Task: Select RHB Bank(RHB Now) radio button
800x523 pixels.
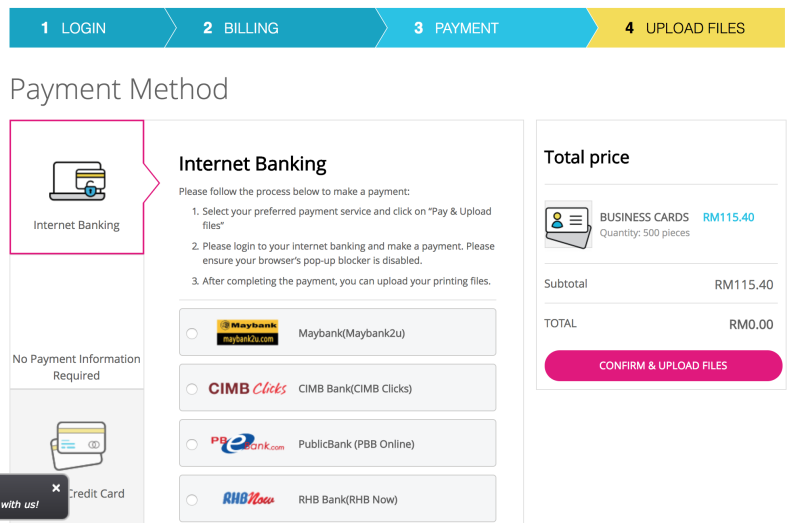Action: coord(192,500)
